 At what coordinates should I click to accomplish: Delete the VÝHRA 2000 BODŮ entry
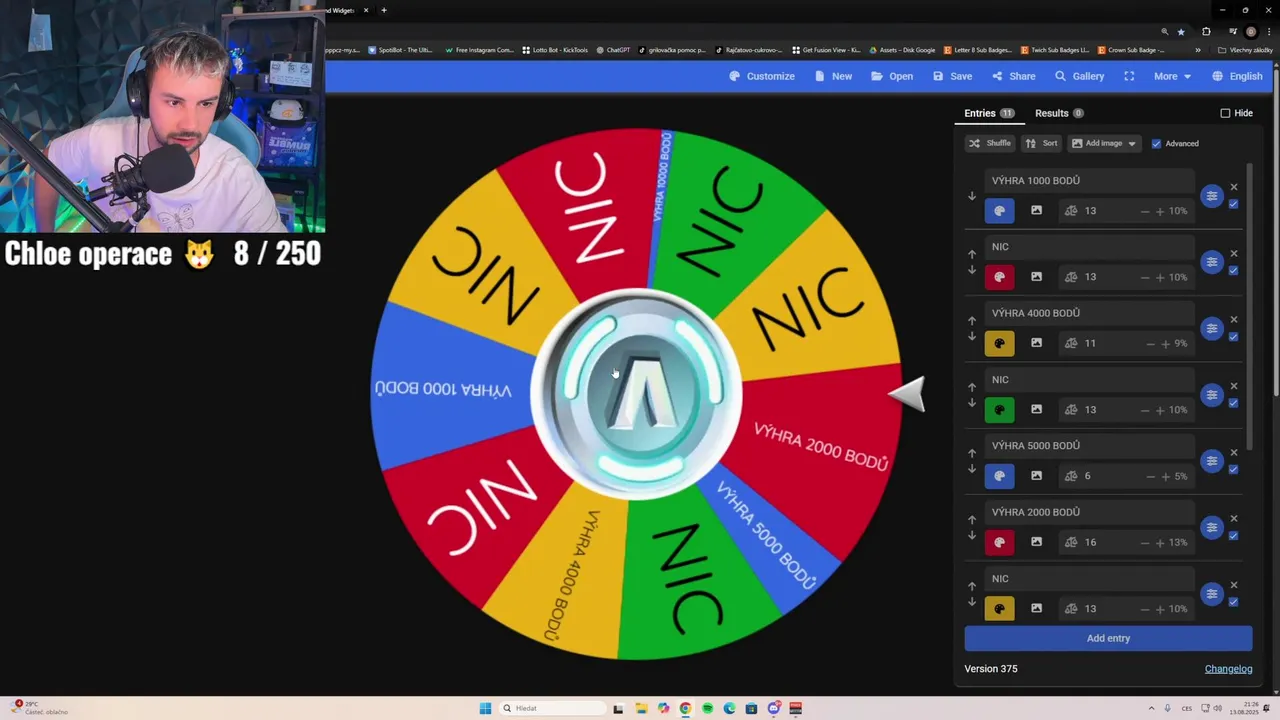pyautogui.click(x=1234, y=518)
